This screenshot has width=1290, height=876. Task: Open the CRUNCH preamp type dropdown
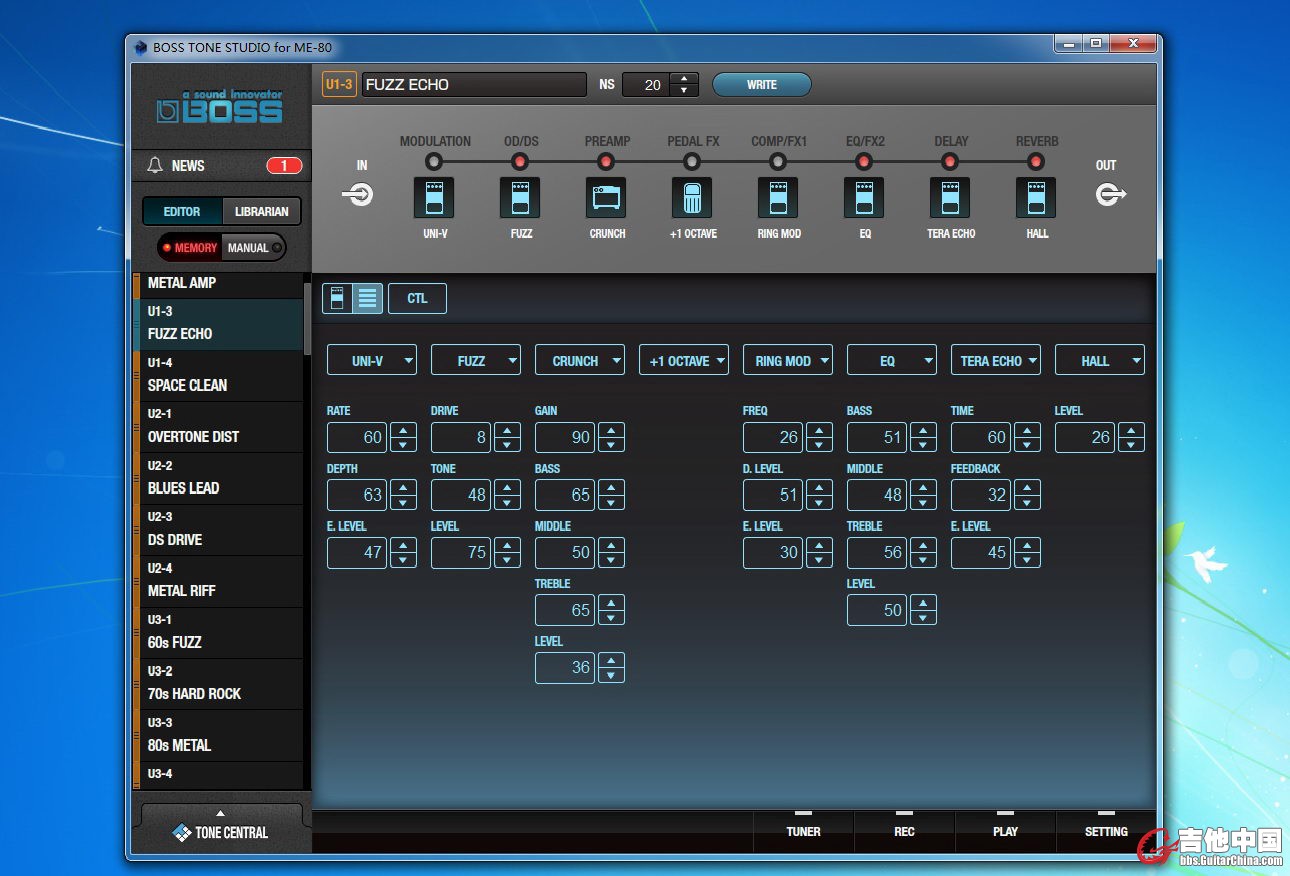(x=580, y=361)
